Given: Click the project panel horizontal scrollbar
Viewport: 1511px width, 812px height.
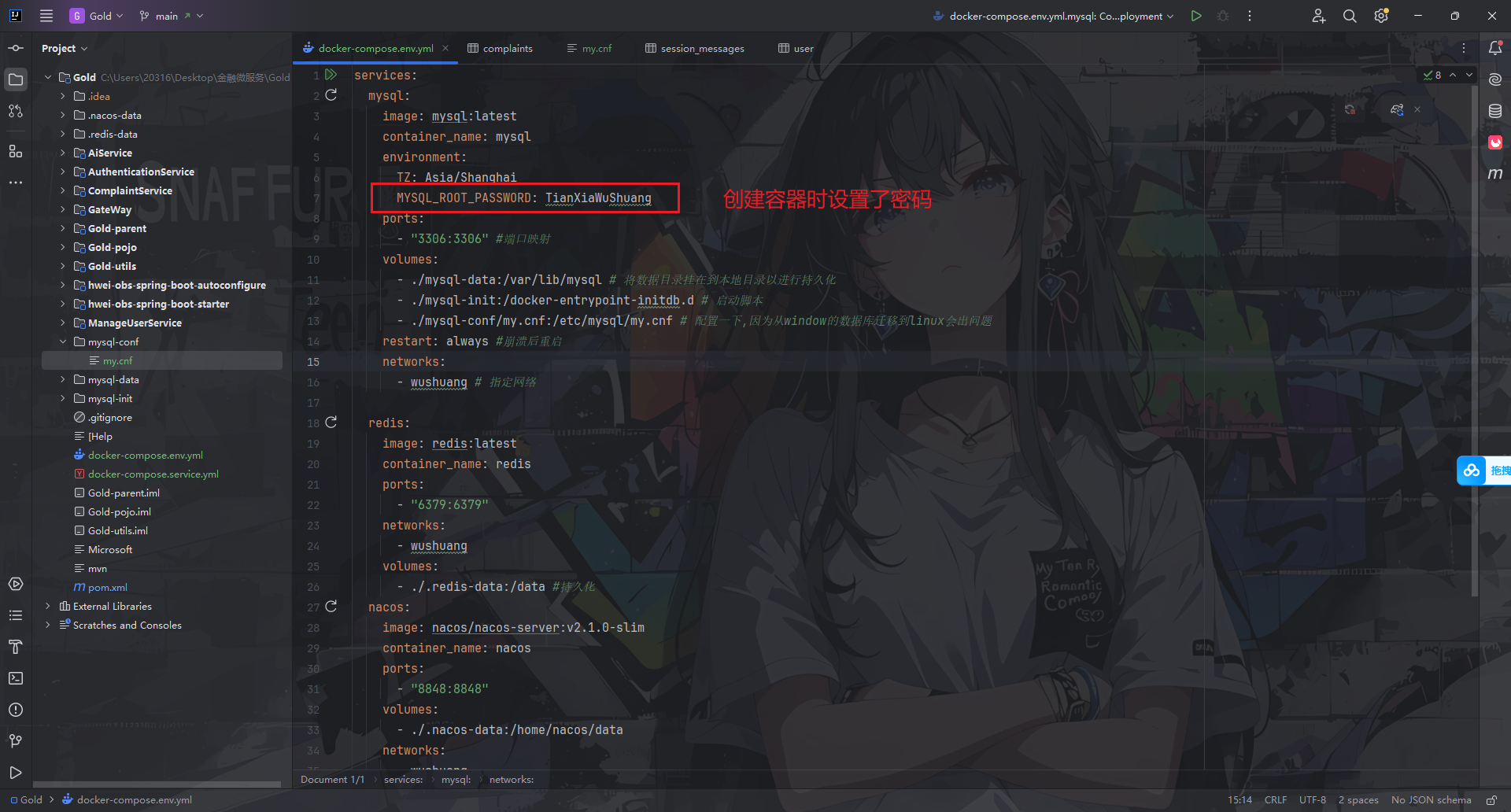Looking at the screenshot, I should tap(157, 784).
